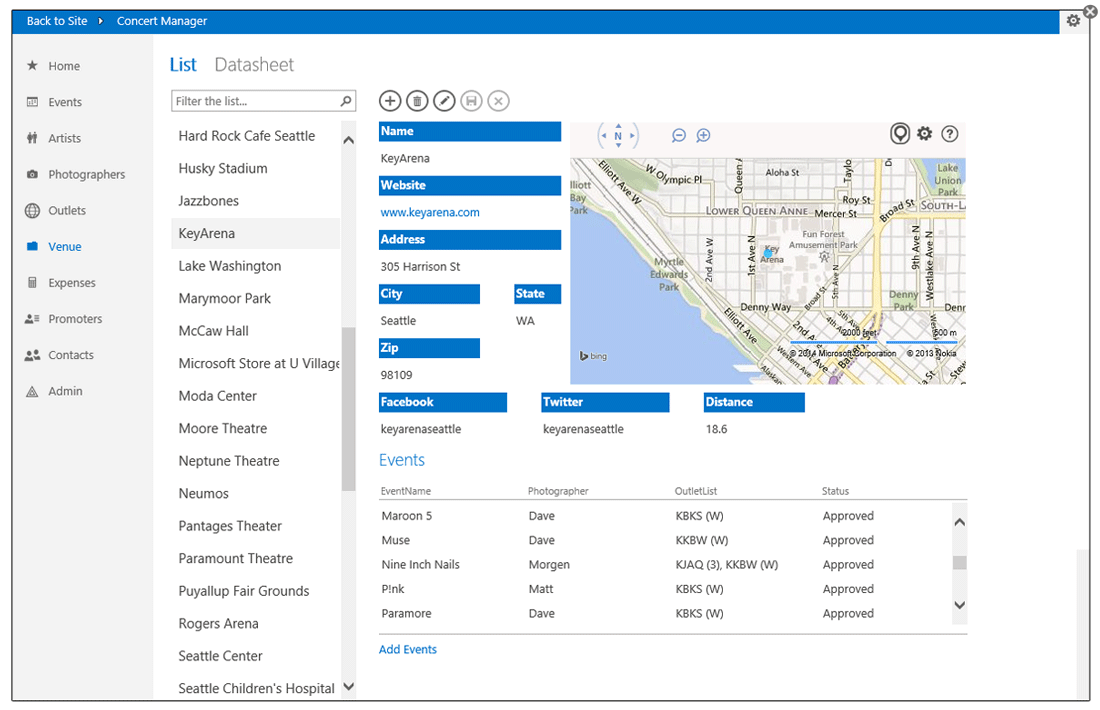Image resolution: width=1100 pixels, height=710 pixels.
Task: Select Husky Stadium in venue list
Action: tap(255, 168)
